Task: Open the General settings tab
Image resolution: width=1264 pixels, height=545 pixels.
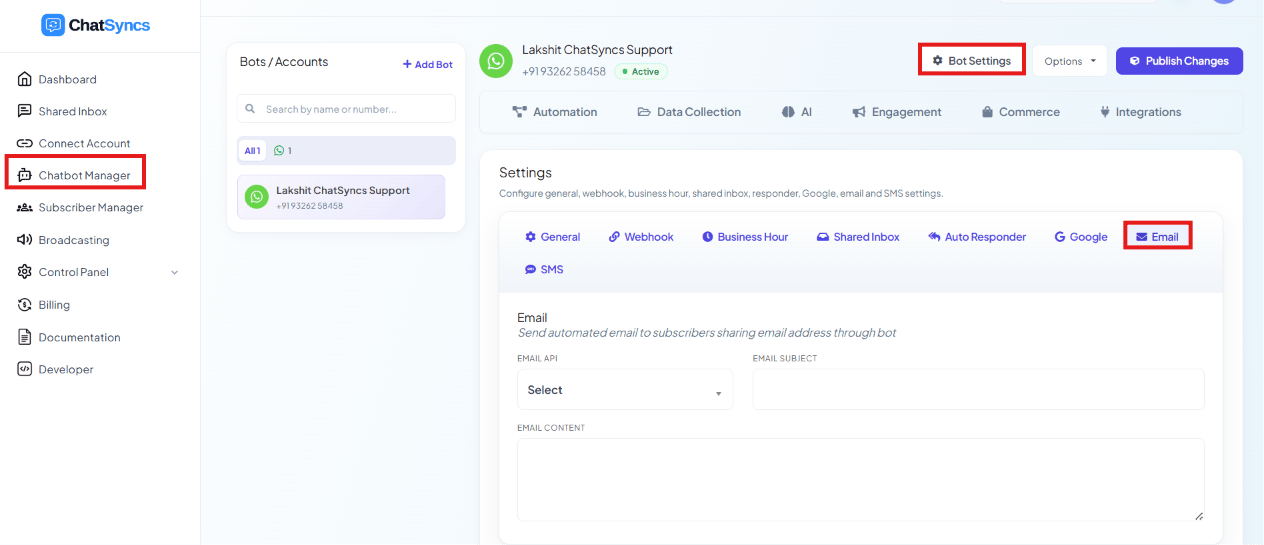Action: (x=552, y=237)
